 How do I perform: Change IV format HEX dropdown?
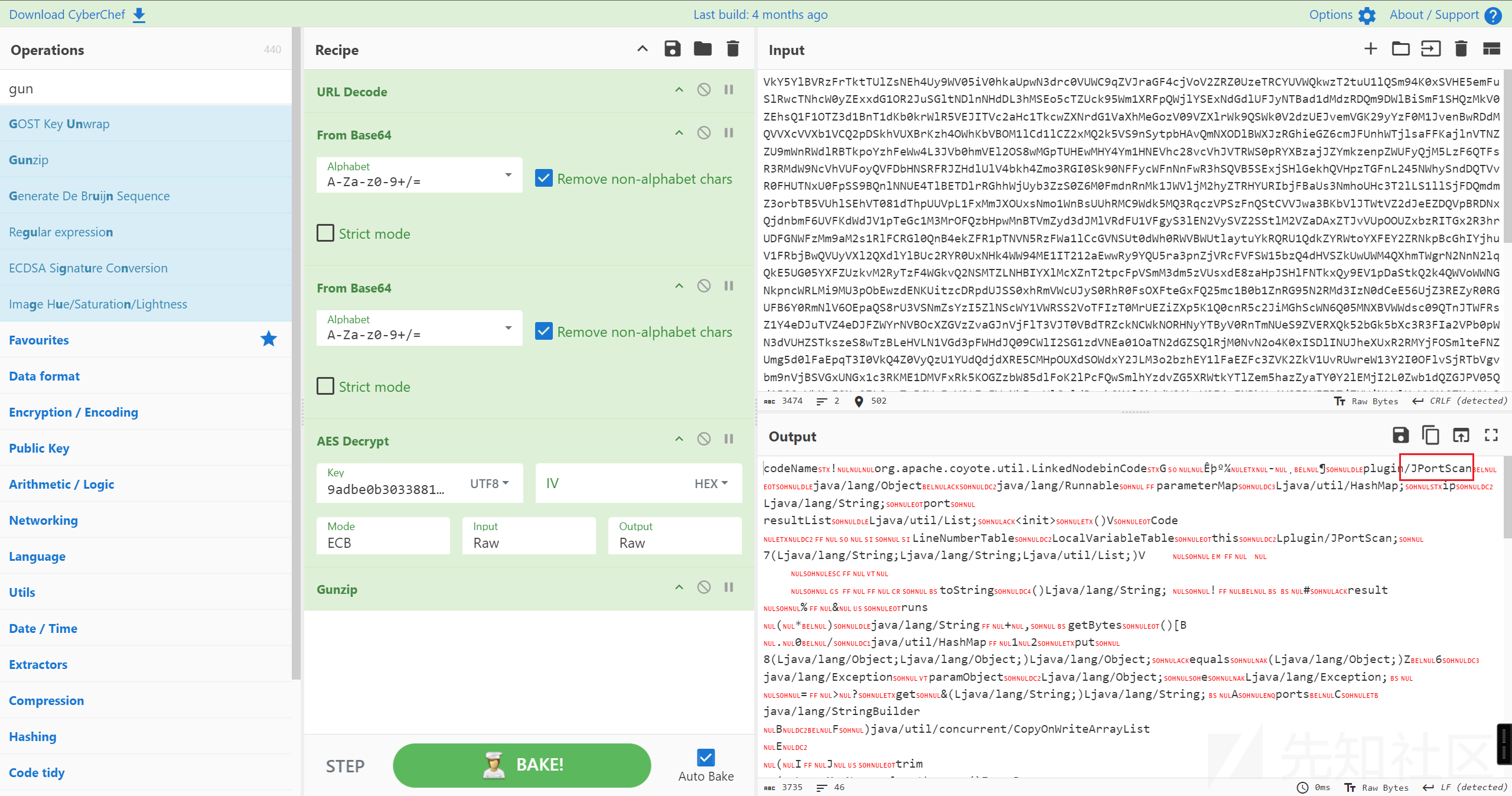(x=711, y=483)
